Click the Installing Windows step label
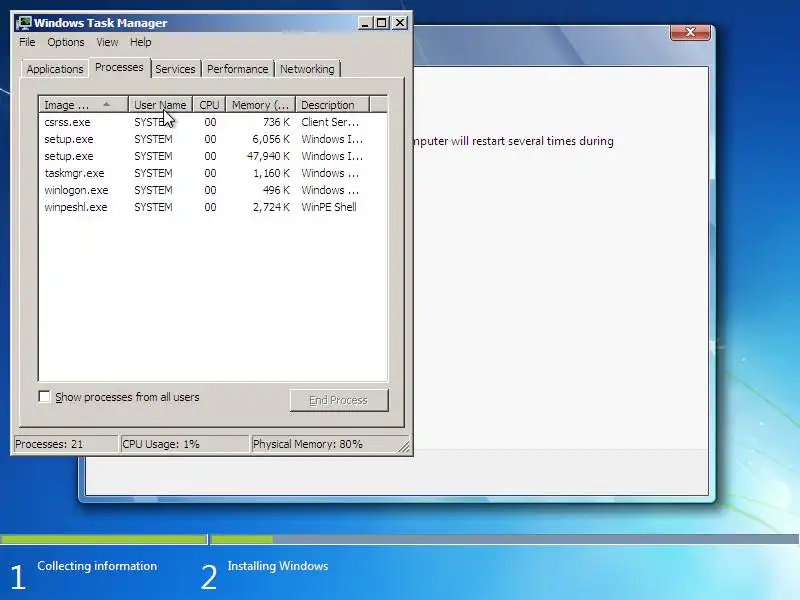The height and width of the screenshot is (600, 800). [x=278, y=566]
